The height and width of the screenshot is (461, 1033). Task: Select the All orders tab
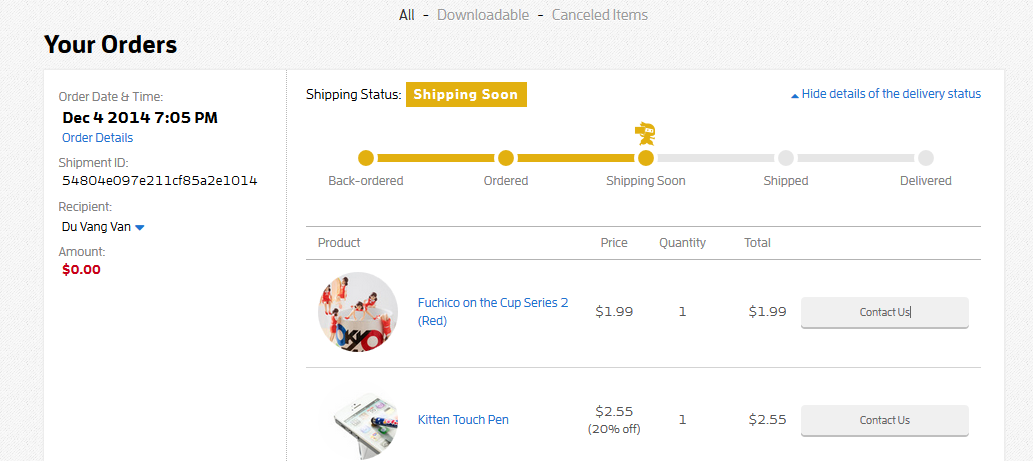406,15
